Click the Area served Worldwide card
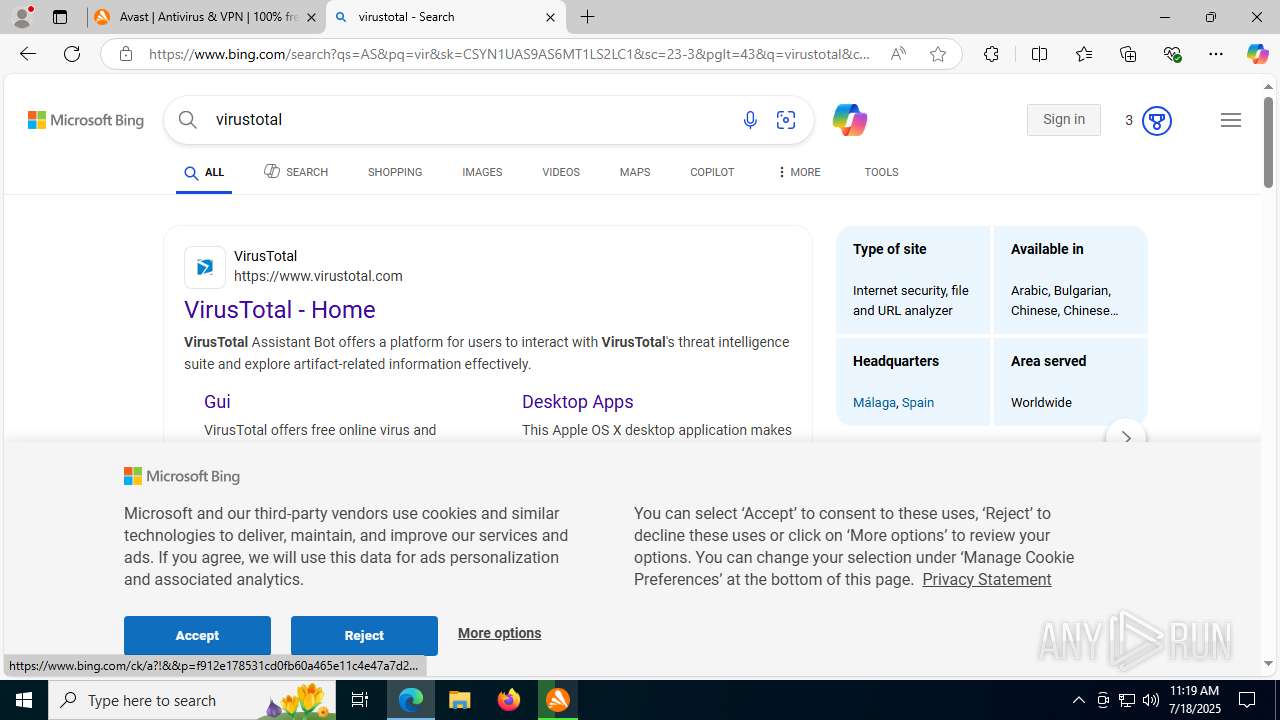 (x=1070, y=382)
